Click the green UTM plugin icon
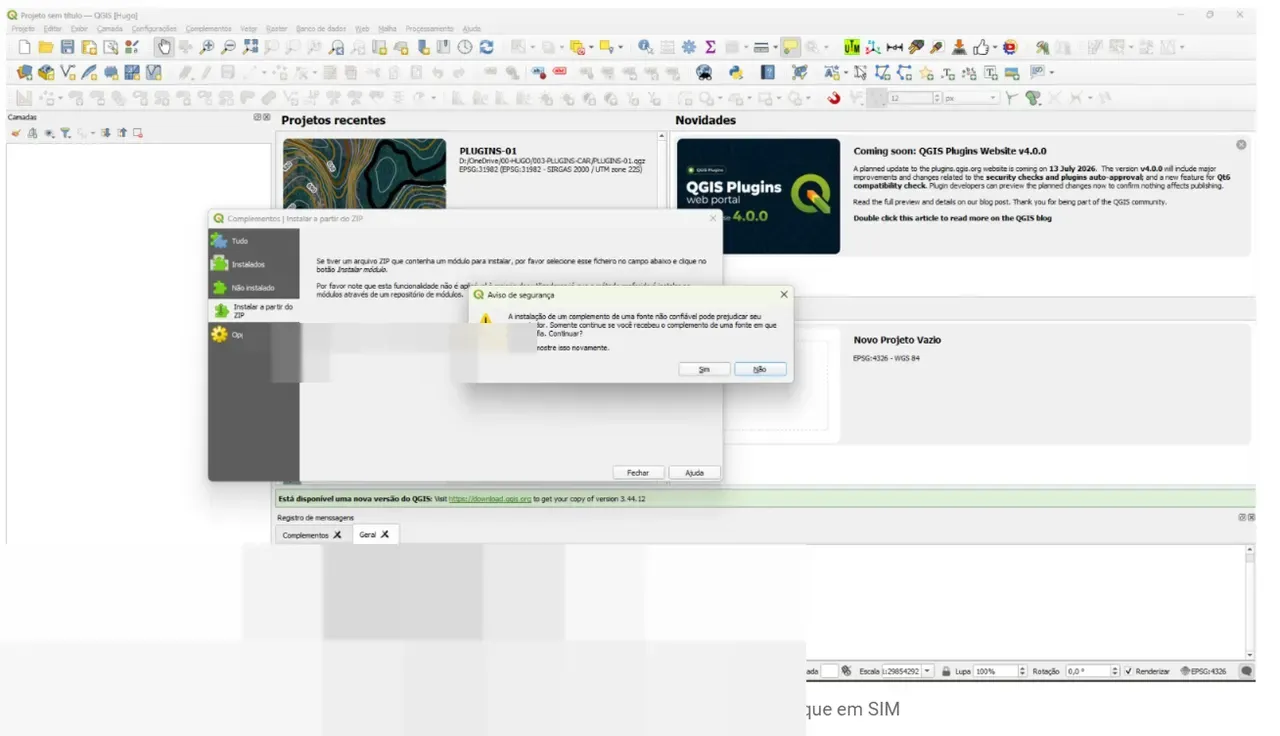 (x=851, y=47)
